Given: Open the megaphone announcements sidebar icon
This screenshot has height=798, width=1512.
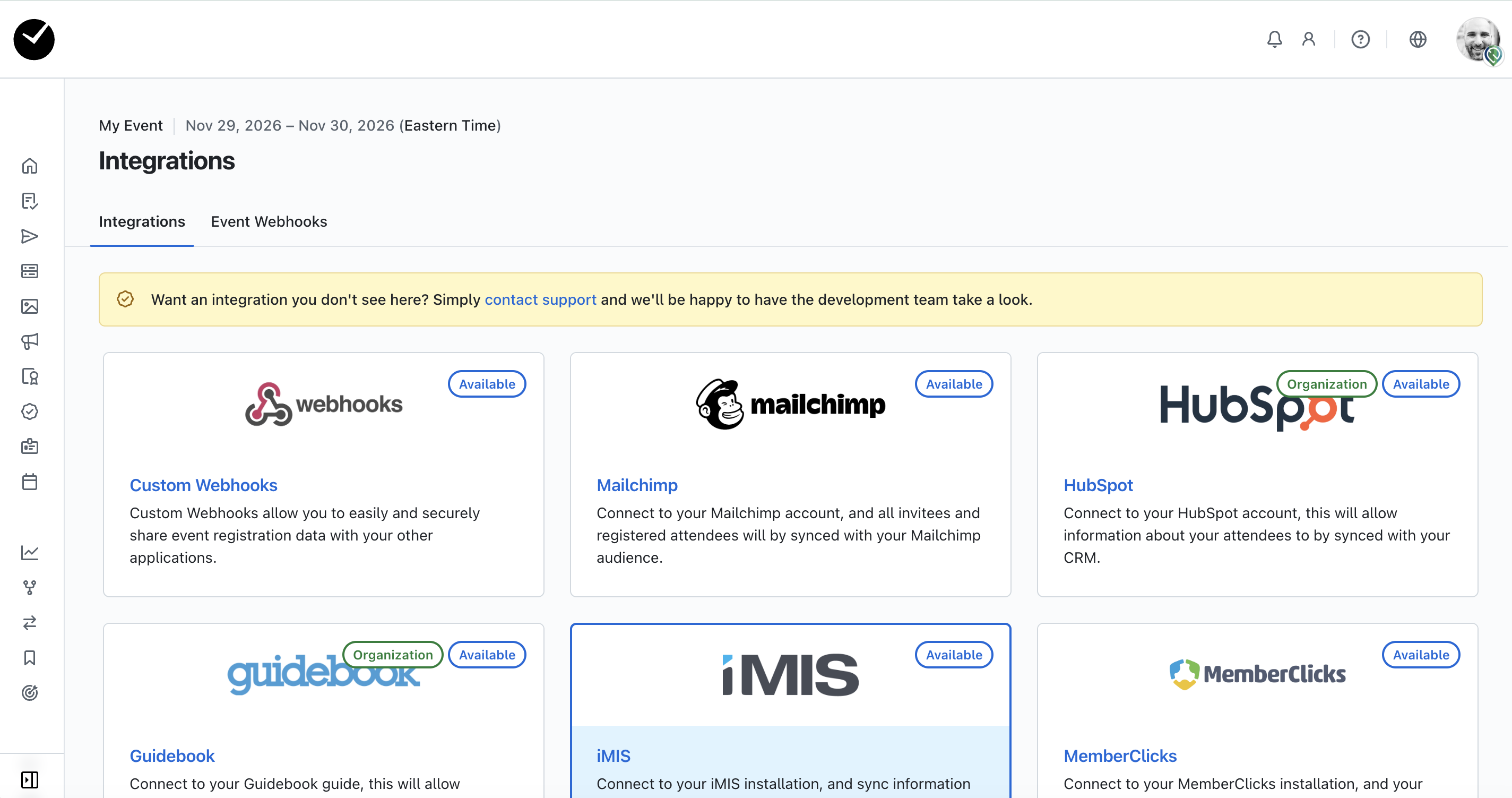Looking at the screenshot, I should coord(30,341).
